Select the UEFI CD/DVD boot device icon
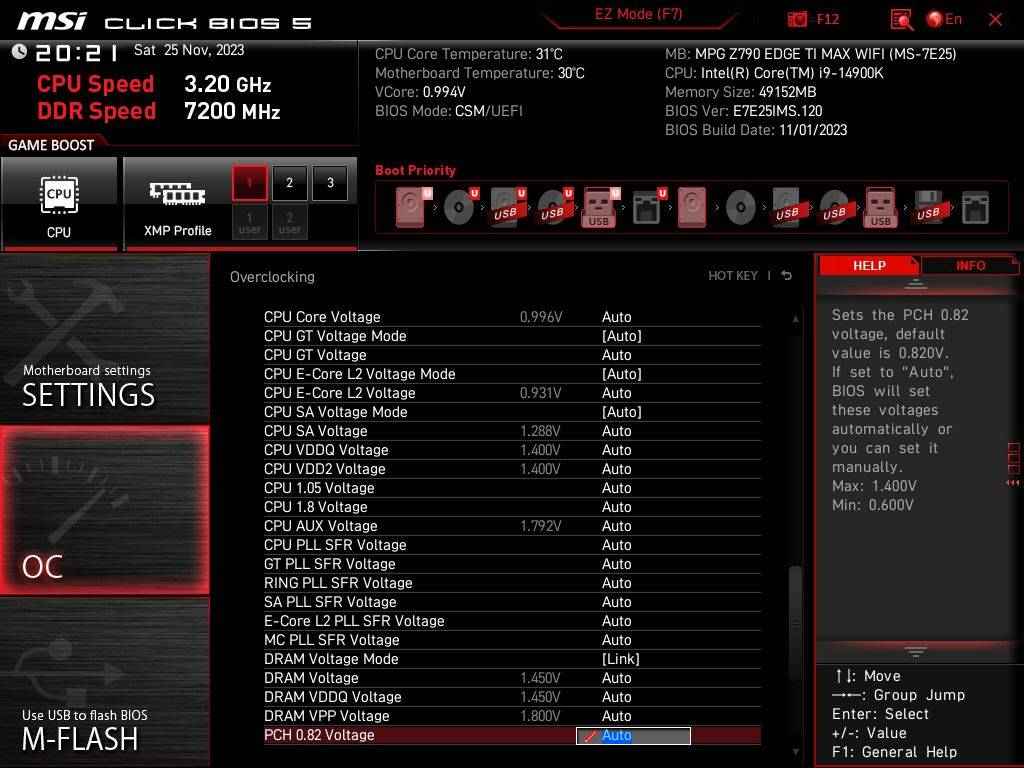1024x768 pixels. pyautogui.click(x=460, y=207)
